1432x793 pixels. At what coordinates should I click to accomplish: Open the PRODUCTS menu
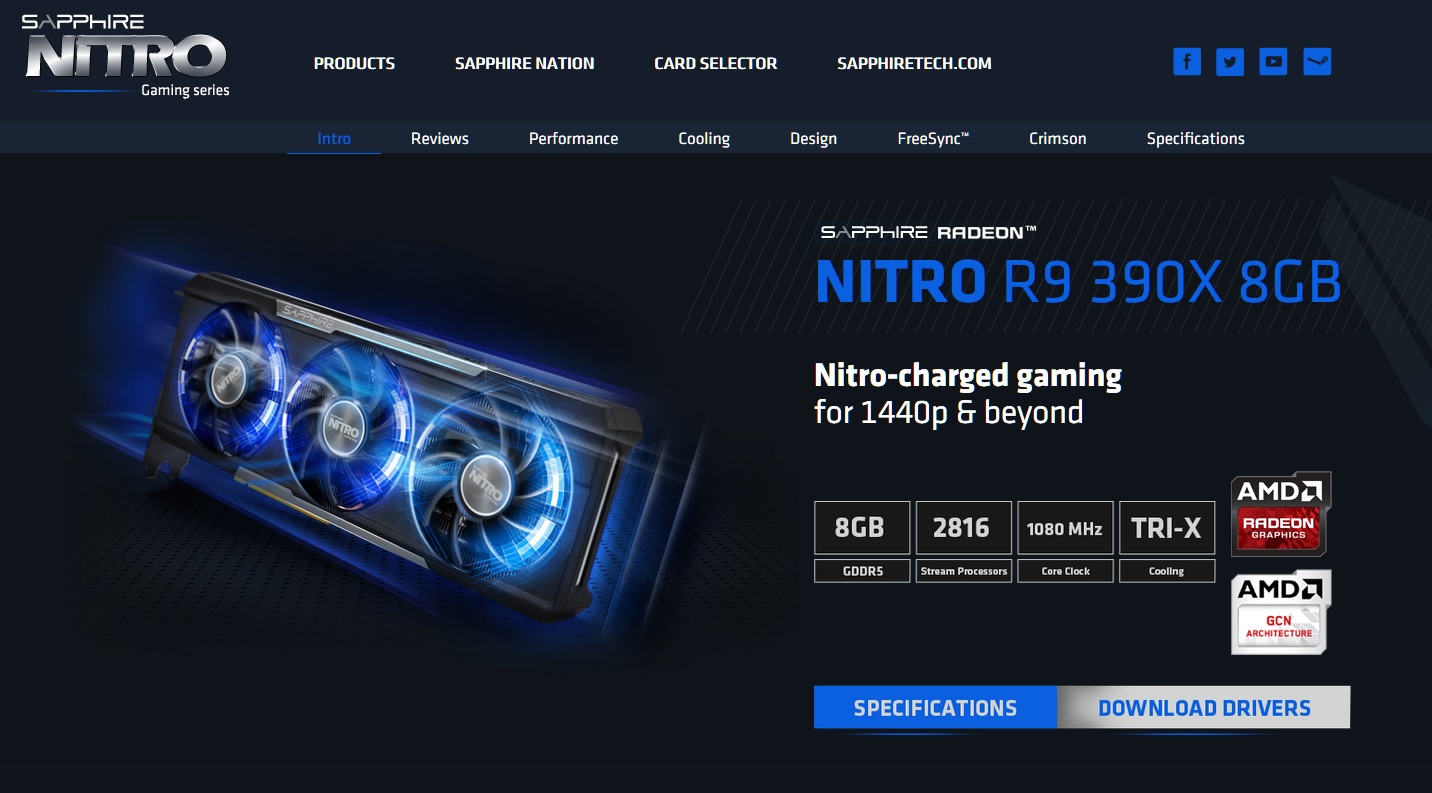354,63
